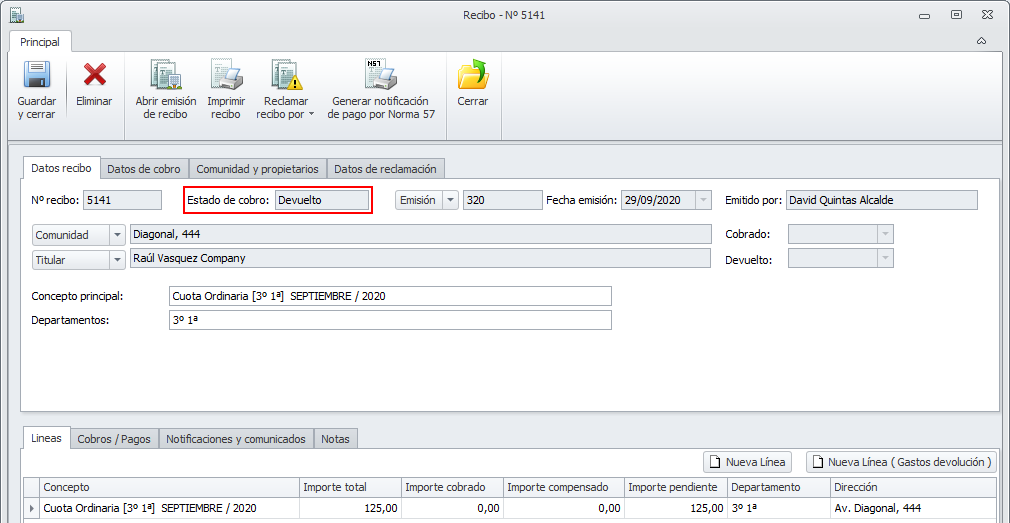Click the Departamentos text field
The width and height of the screenshot is (1010, 523).
pos(389,320)
